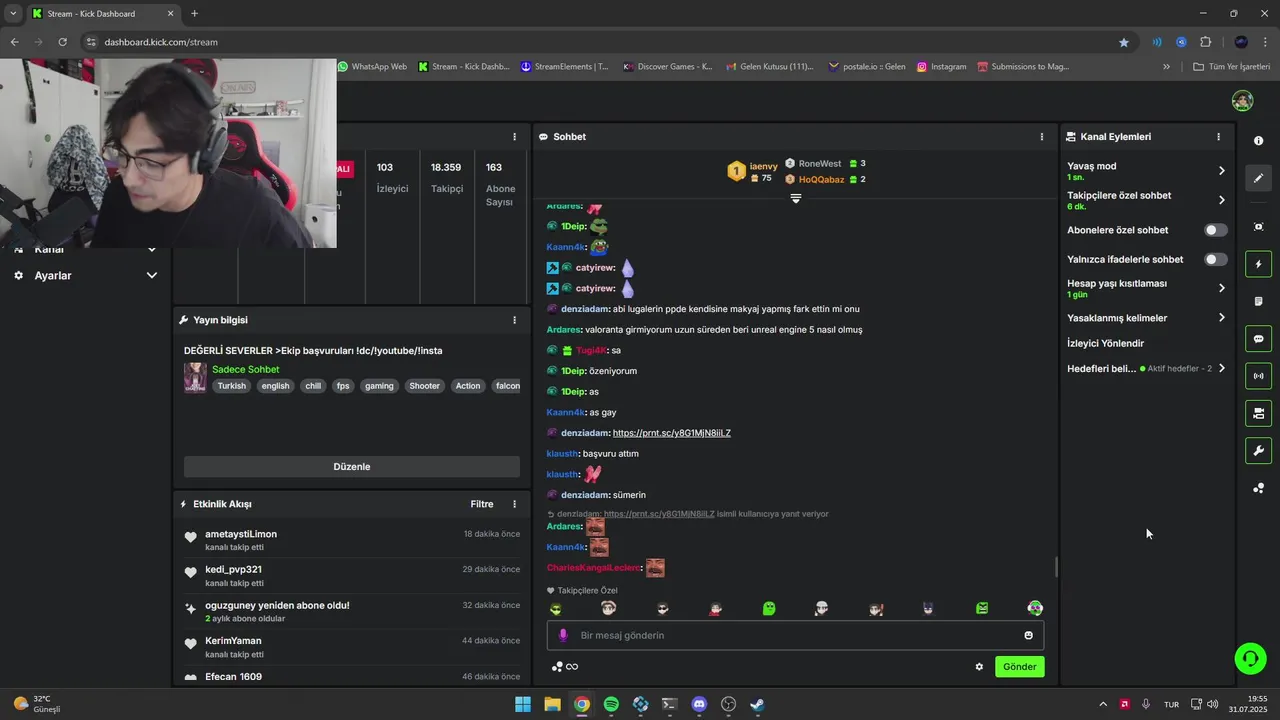This screenshot has height=720, width=1280.
Task: Click the purple microphone icon in message box
Action: pyautogui.click(x=563, y=635)
